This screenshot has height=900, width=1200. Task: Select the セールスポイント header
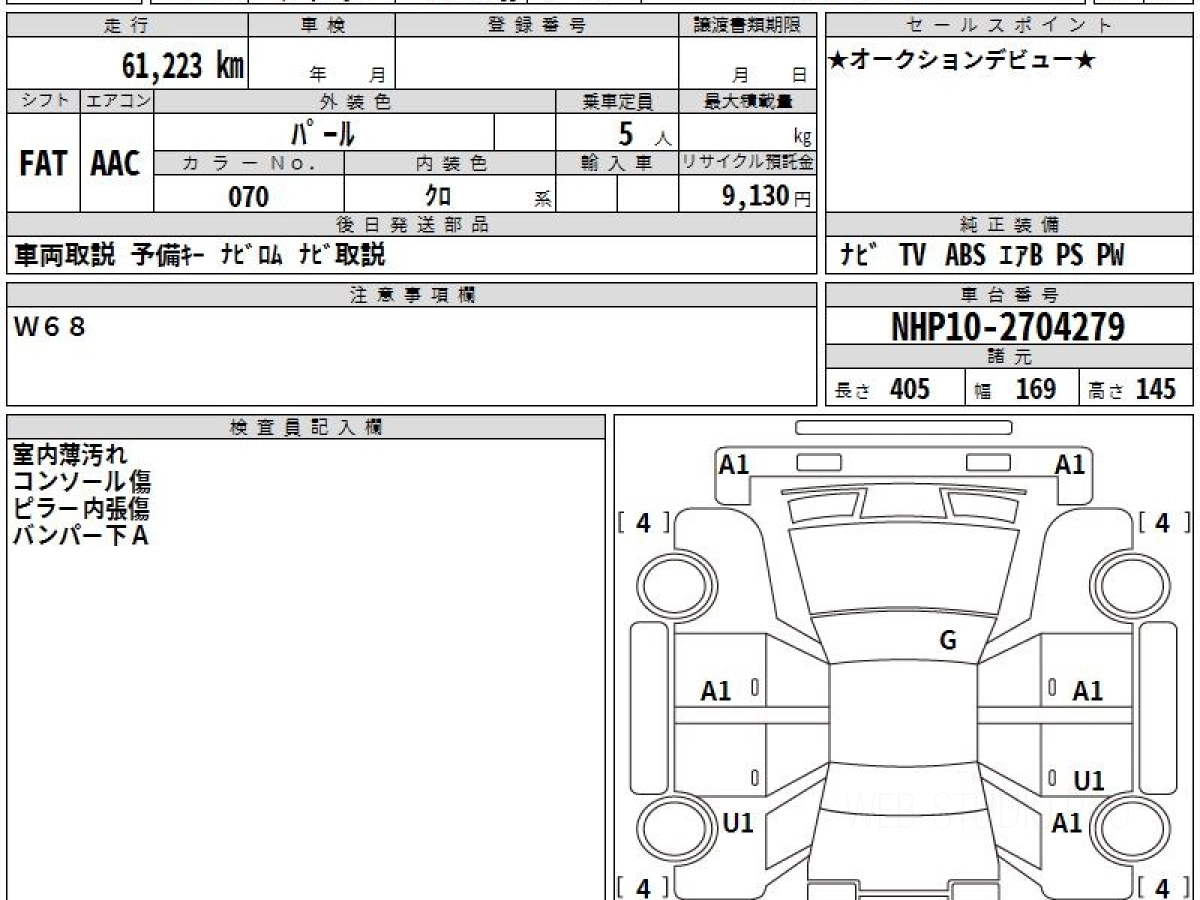pyautogui.click(x=1009, y=26)
